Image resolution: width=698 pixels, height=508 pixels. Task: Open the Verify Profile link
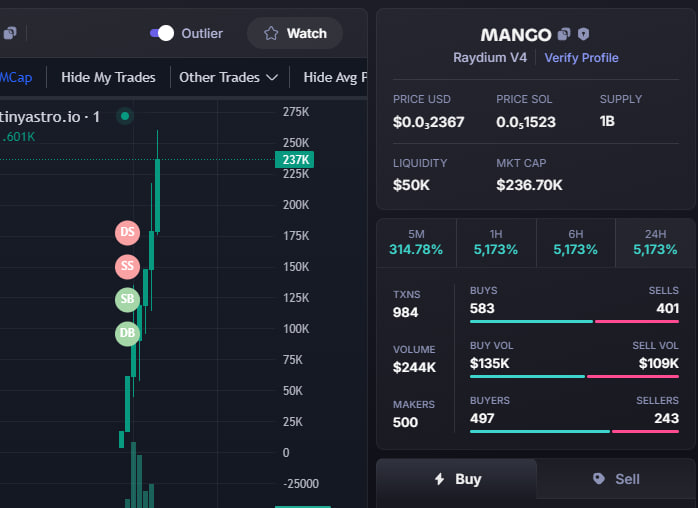(x=581, y=58)
